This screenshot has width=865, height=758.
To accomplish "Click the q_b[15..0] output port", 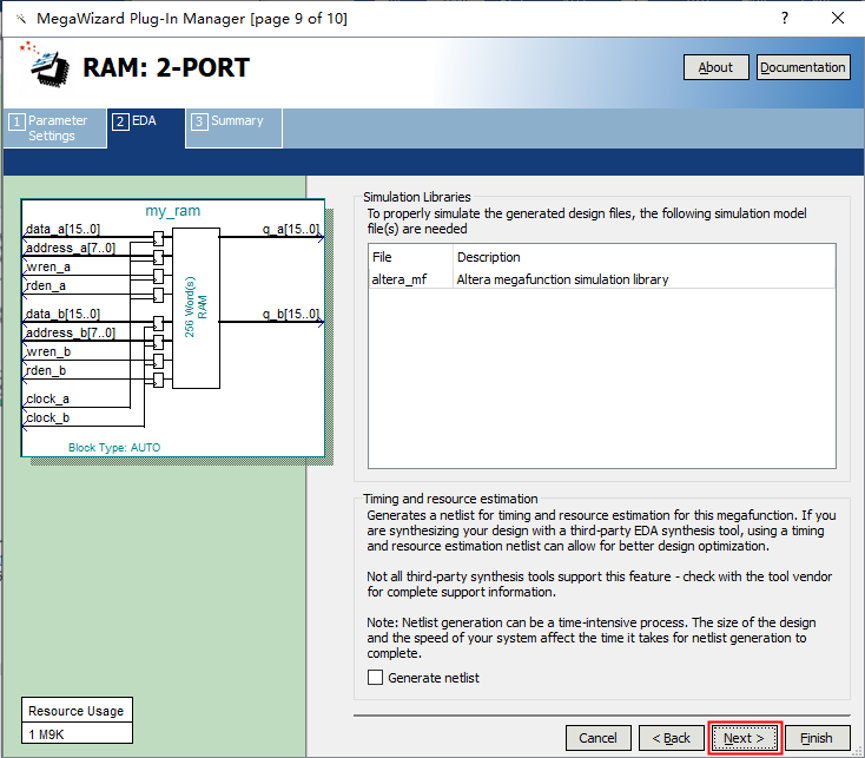I will click(x=291, y=314).
